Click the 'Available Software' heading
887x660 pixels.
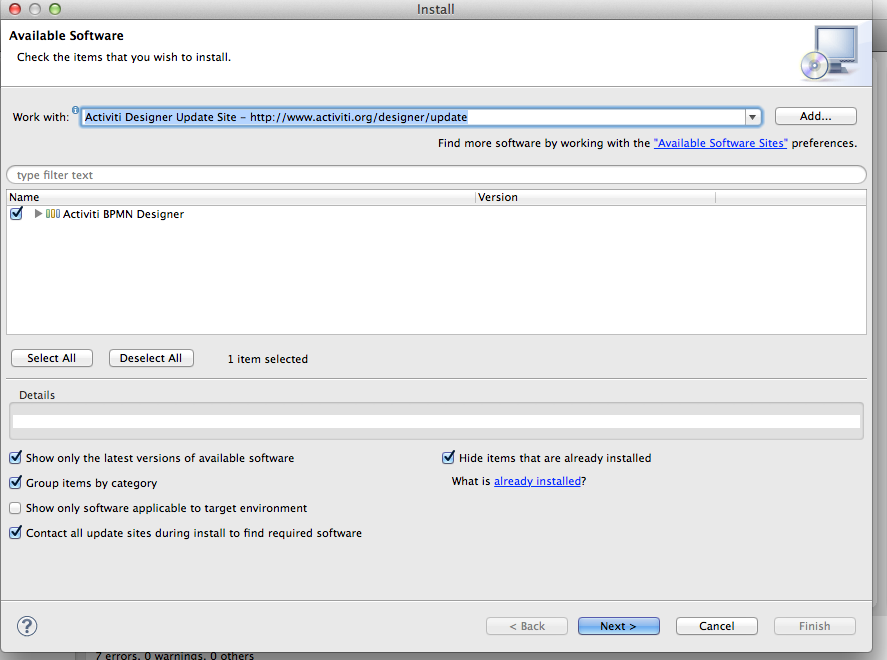(66, 36)
